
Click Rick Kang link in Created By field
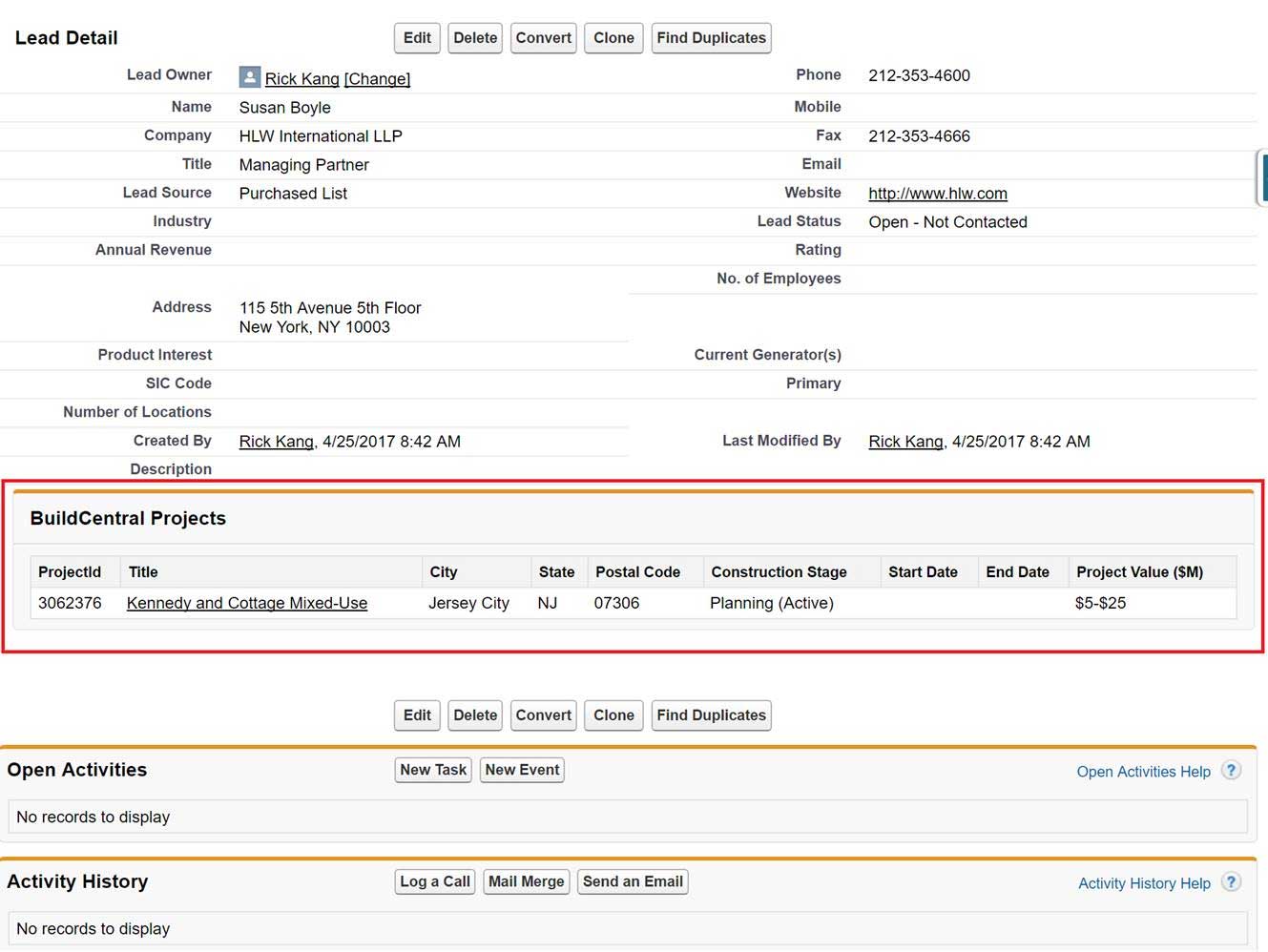[x=276, y=442]
